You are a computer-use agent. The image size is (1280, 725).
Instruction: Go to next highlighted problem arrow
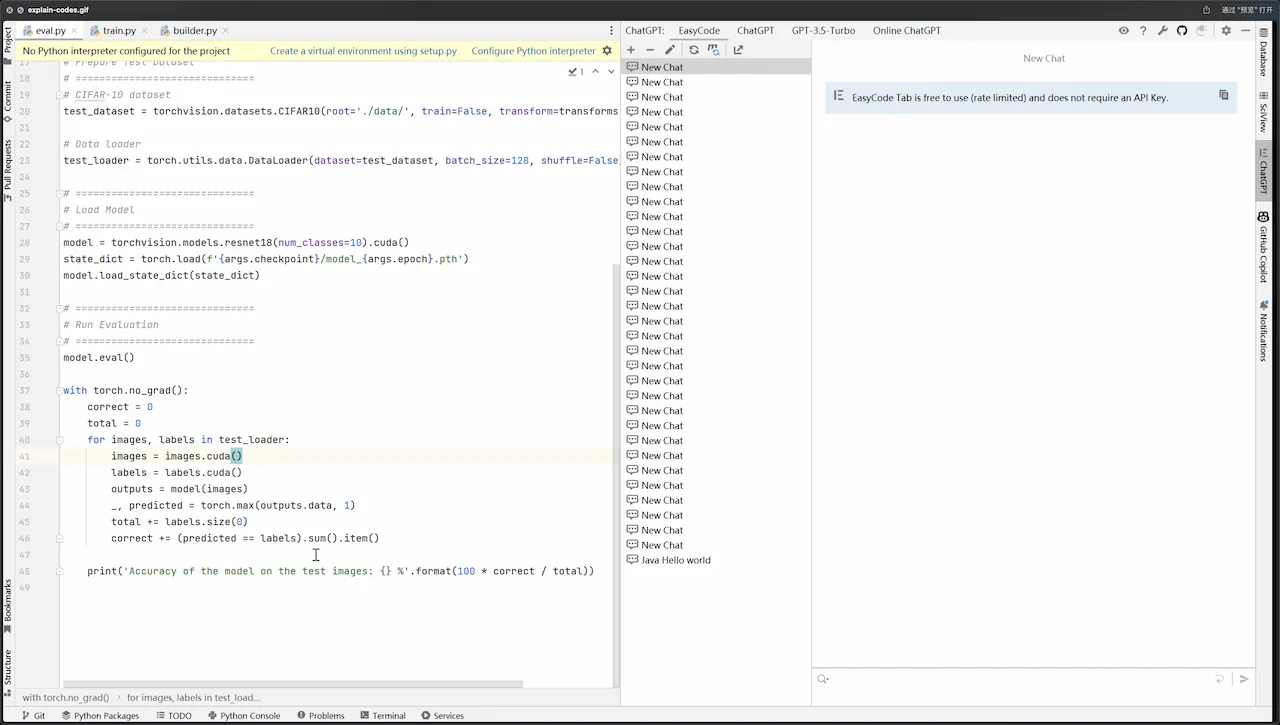point(611,71)
